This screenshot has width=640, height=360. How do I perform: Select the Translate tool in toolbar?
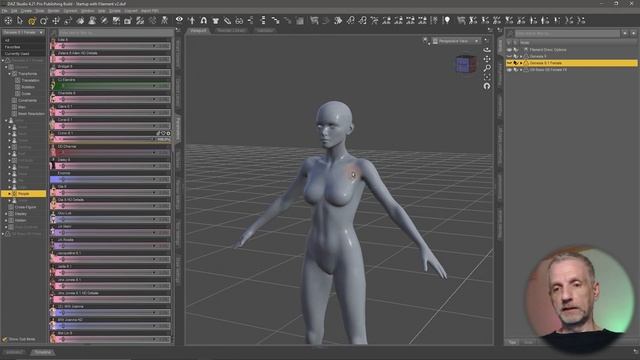[x=56, y=20]
